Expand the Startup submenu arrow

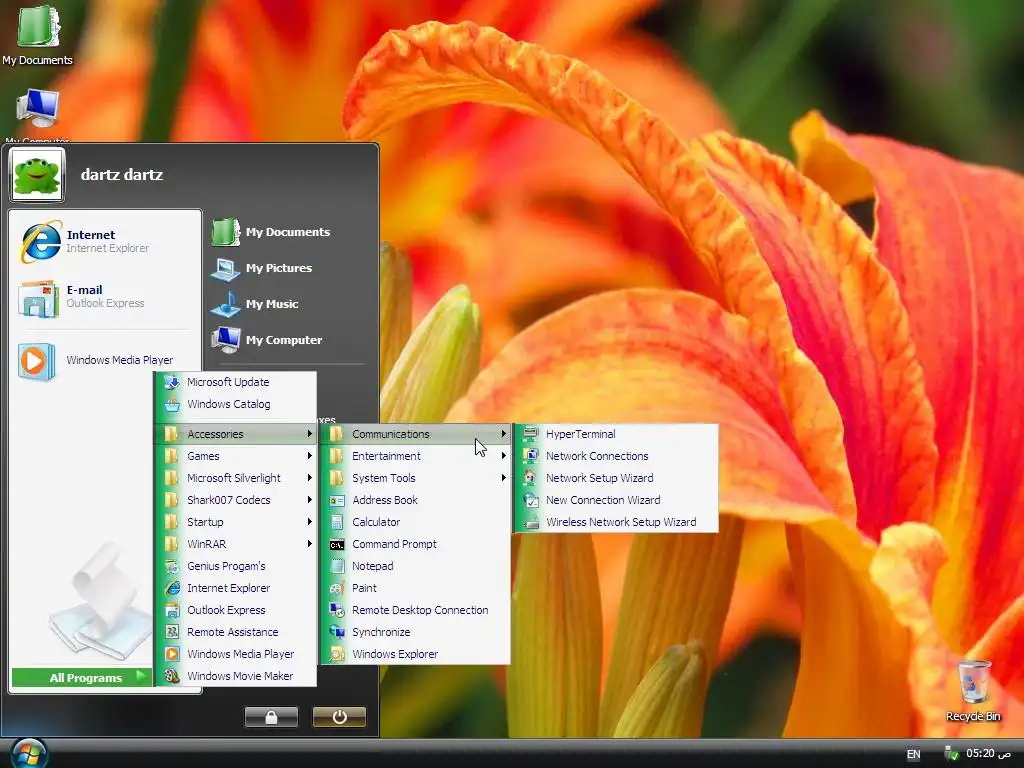click(x=310, y=522)
